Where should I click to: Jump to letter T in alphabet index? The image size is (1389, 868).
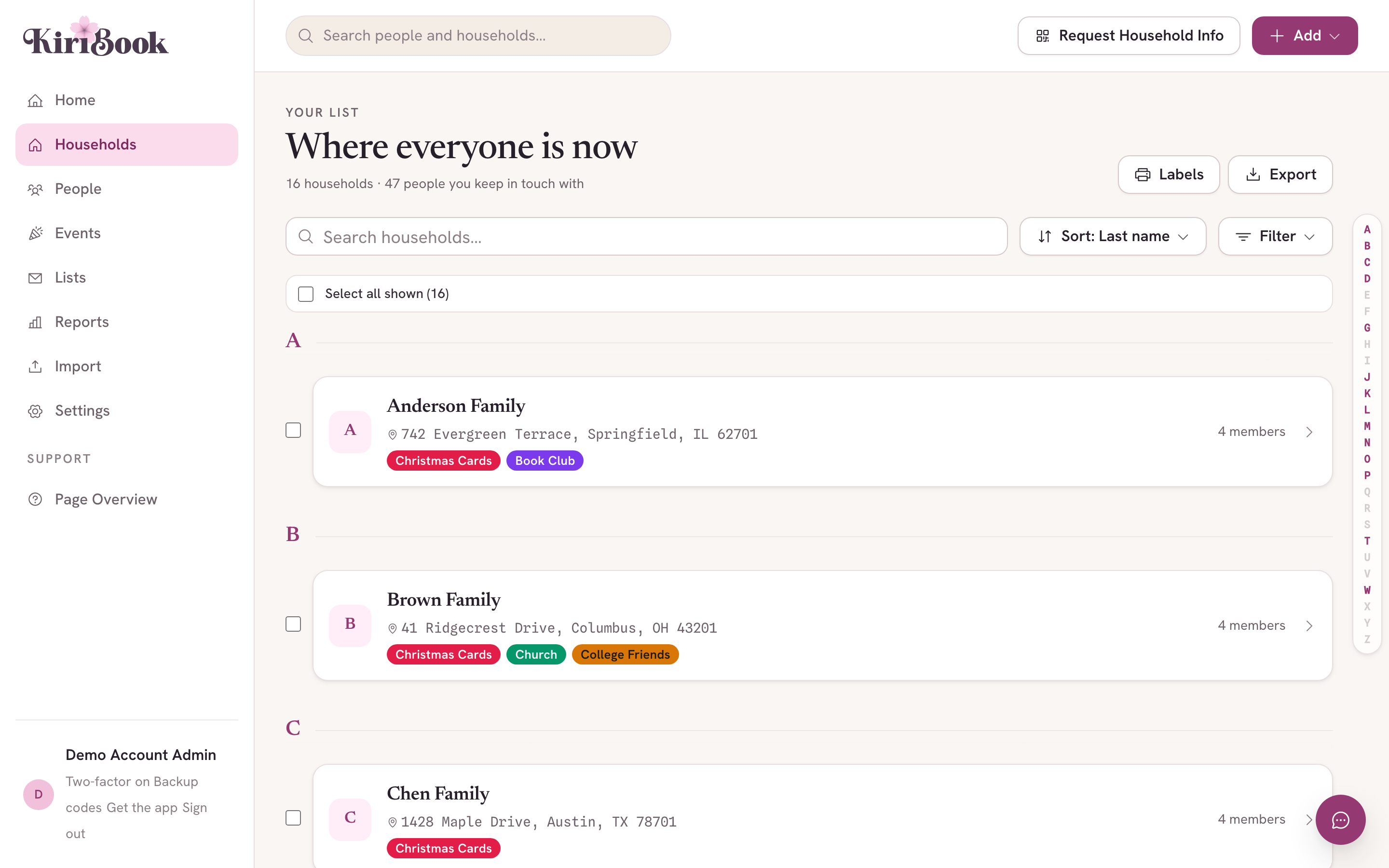point(1367,541)
